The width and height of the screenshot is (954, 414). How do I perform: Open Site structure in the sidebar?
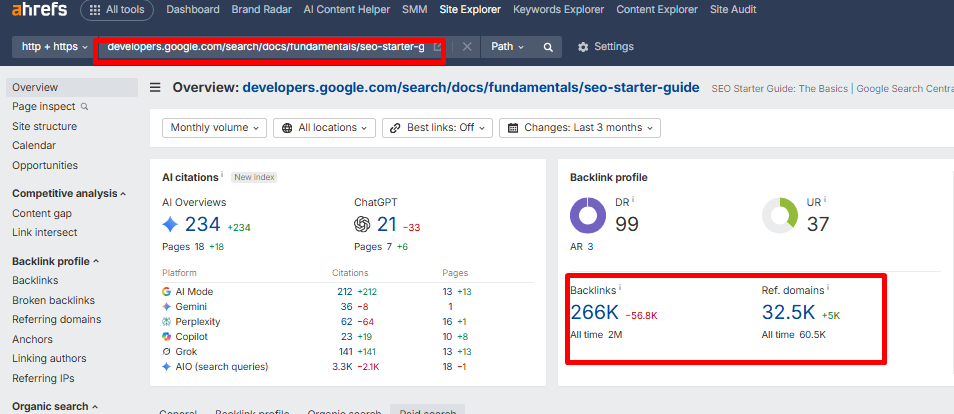point(44,127)
